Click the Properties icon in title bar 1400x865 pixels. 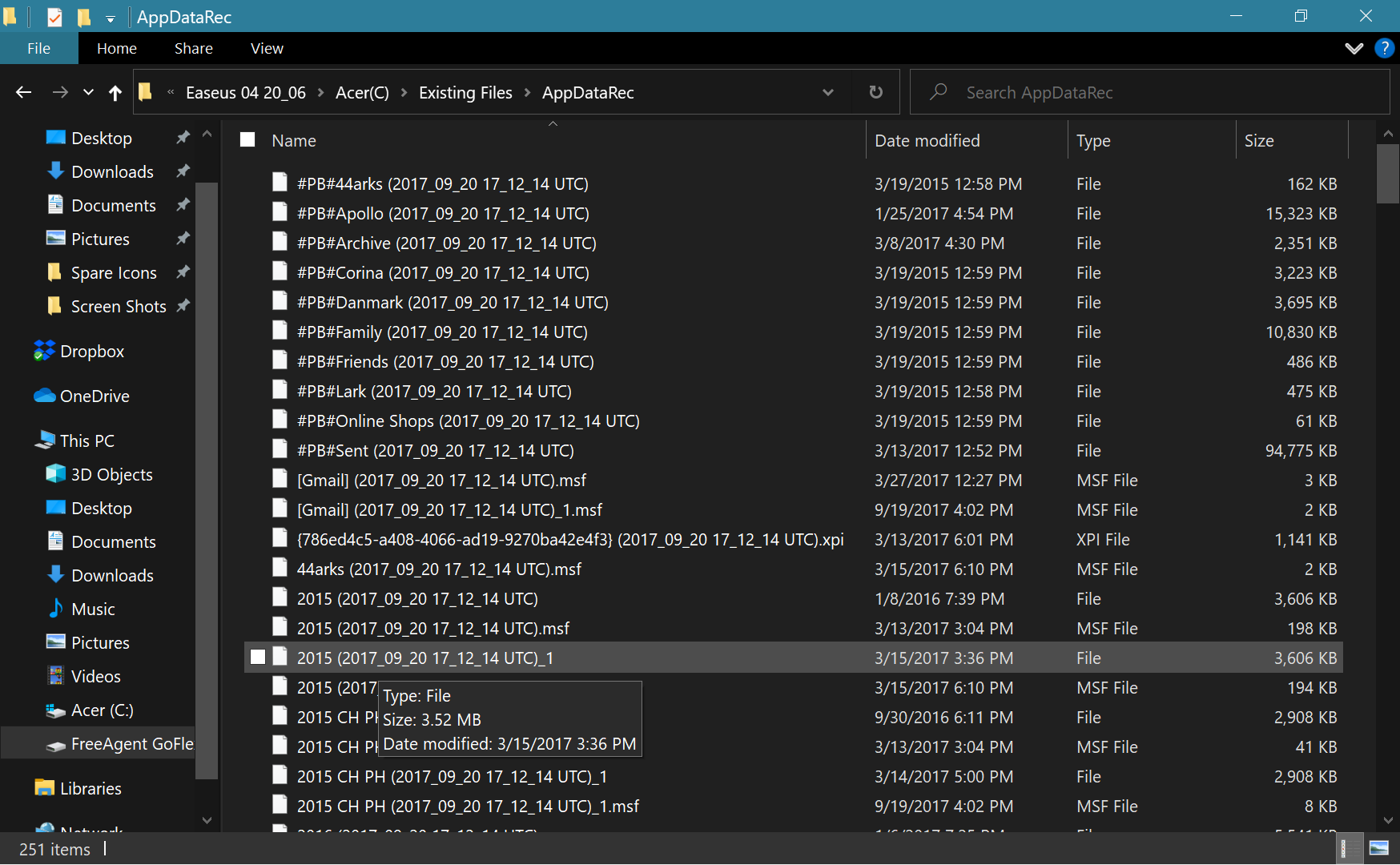54,17
